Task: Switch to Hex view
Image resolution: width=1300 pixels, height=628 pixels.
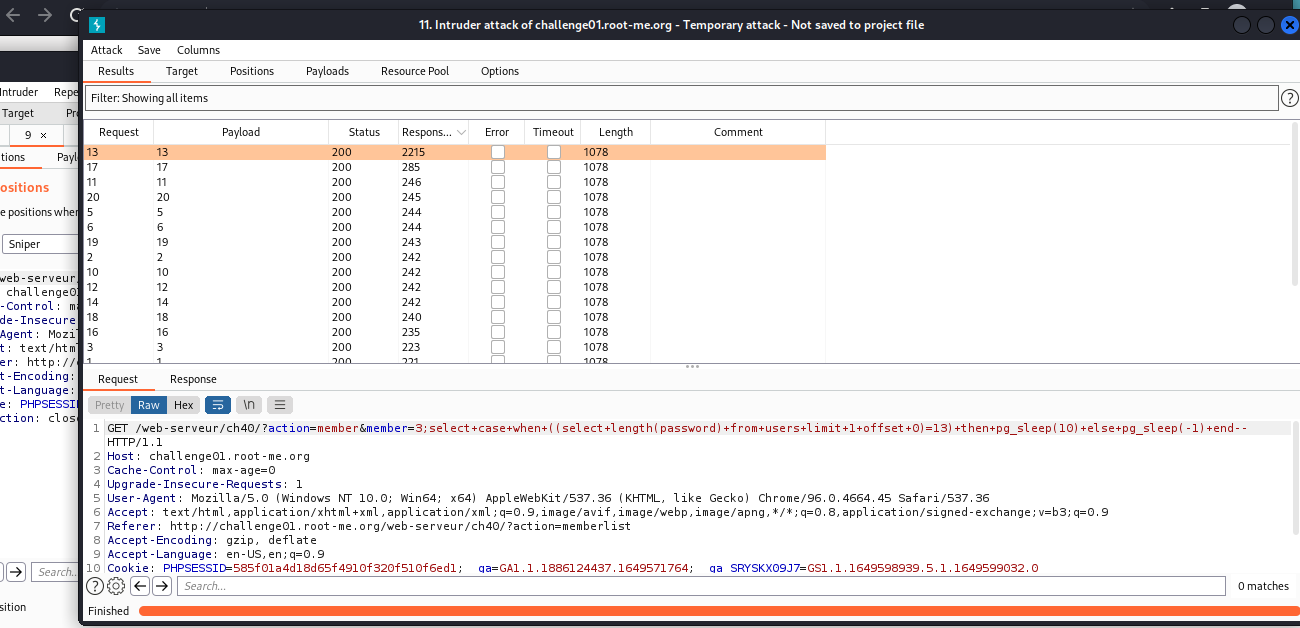Action: coord(184,405)
